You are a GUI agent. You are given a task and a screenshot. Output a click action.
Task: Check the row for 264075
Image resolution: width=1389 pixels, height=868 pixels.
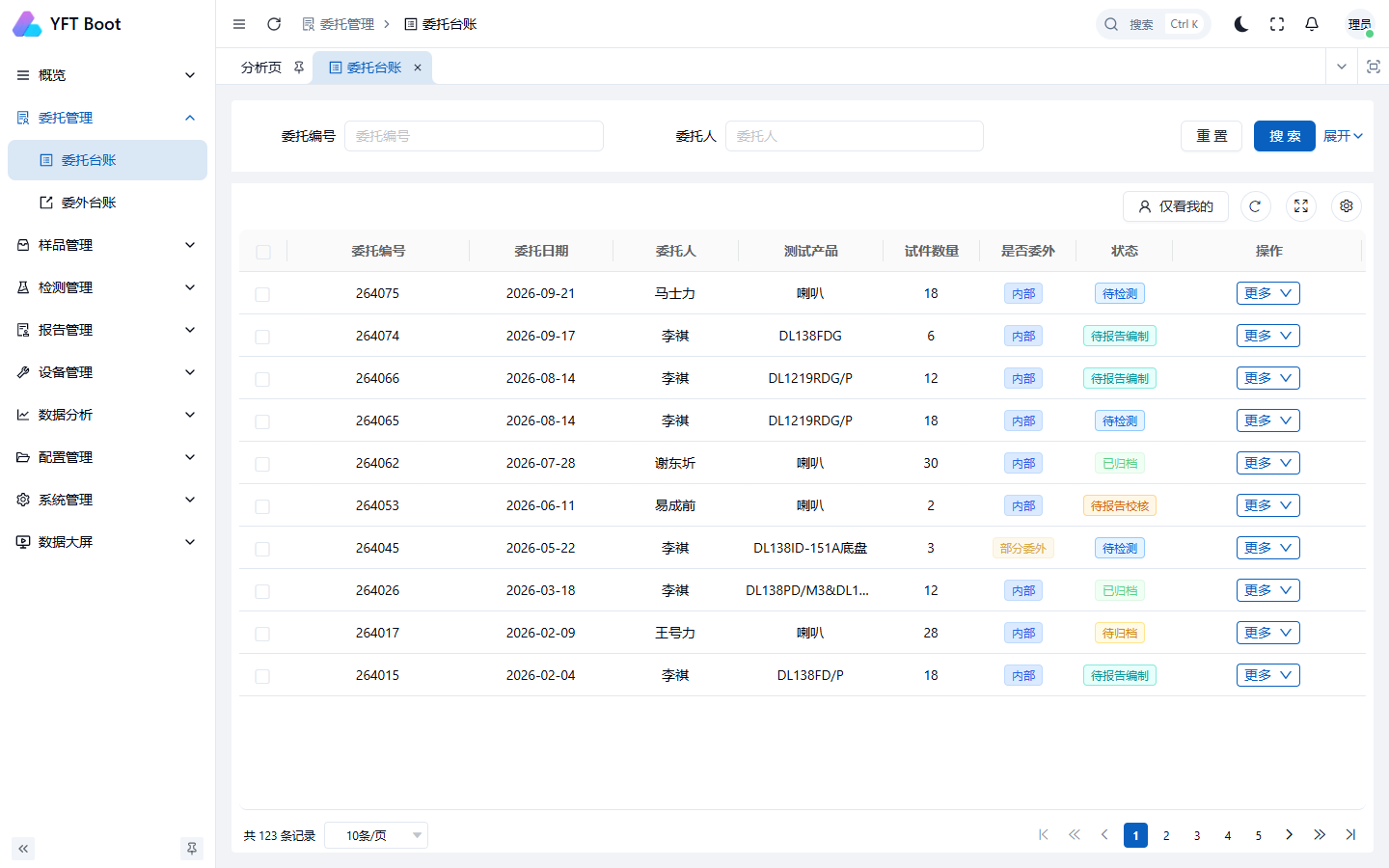click(x=262, y=294)
